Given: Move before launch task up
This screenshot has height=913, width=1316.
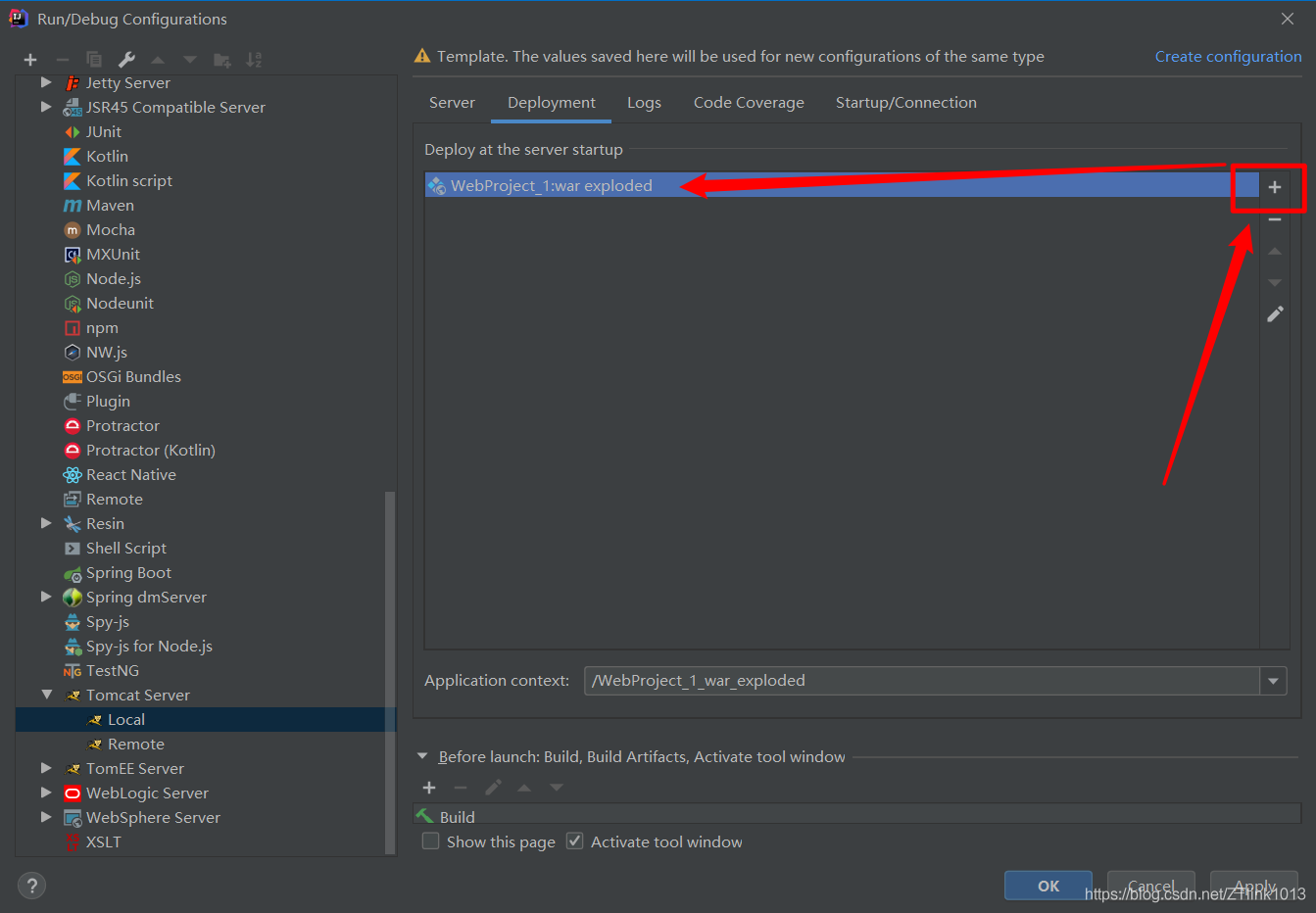Looking at the screenshot, I should click(x=524, y=788).
